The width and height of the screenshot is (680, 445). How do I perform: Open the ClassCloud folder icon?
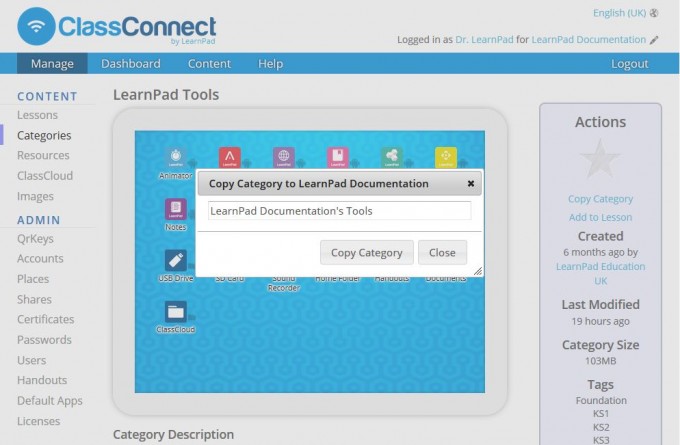[176, 312]
